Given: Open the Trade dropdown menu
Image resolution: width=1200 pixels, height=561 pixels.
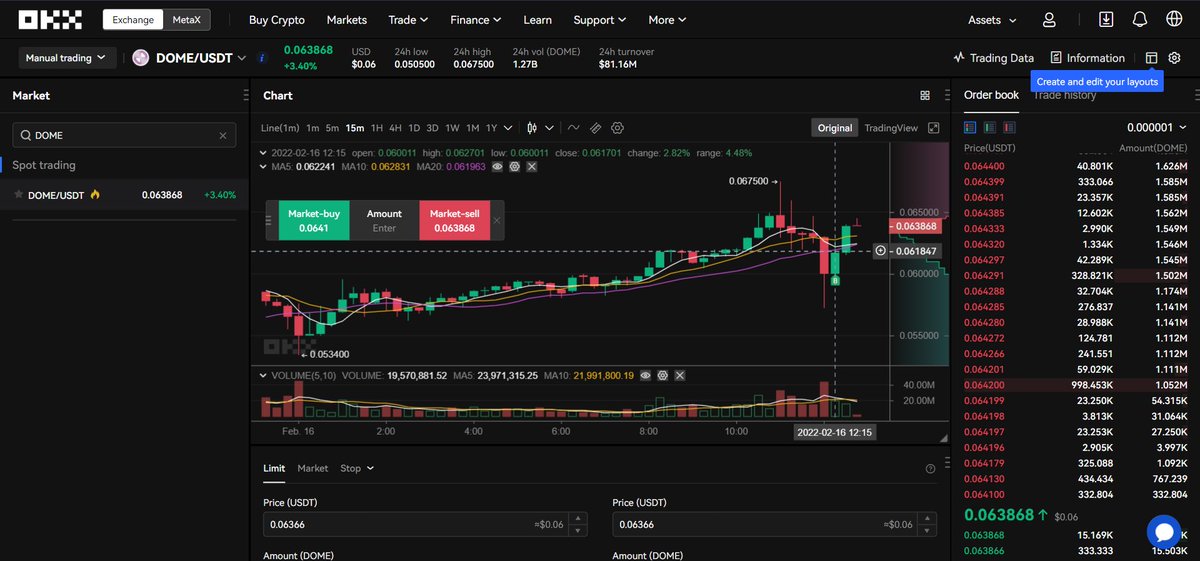Looking at the screenshot, I should tap(408, 19).
